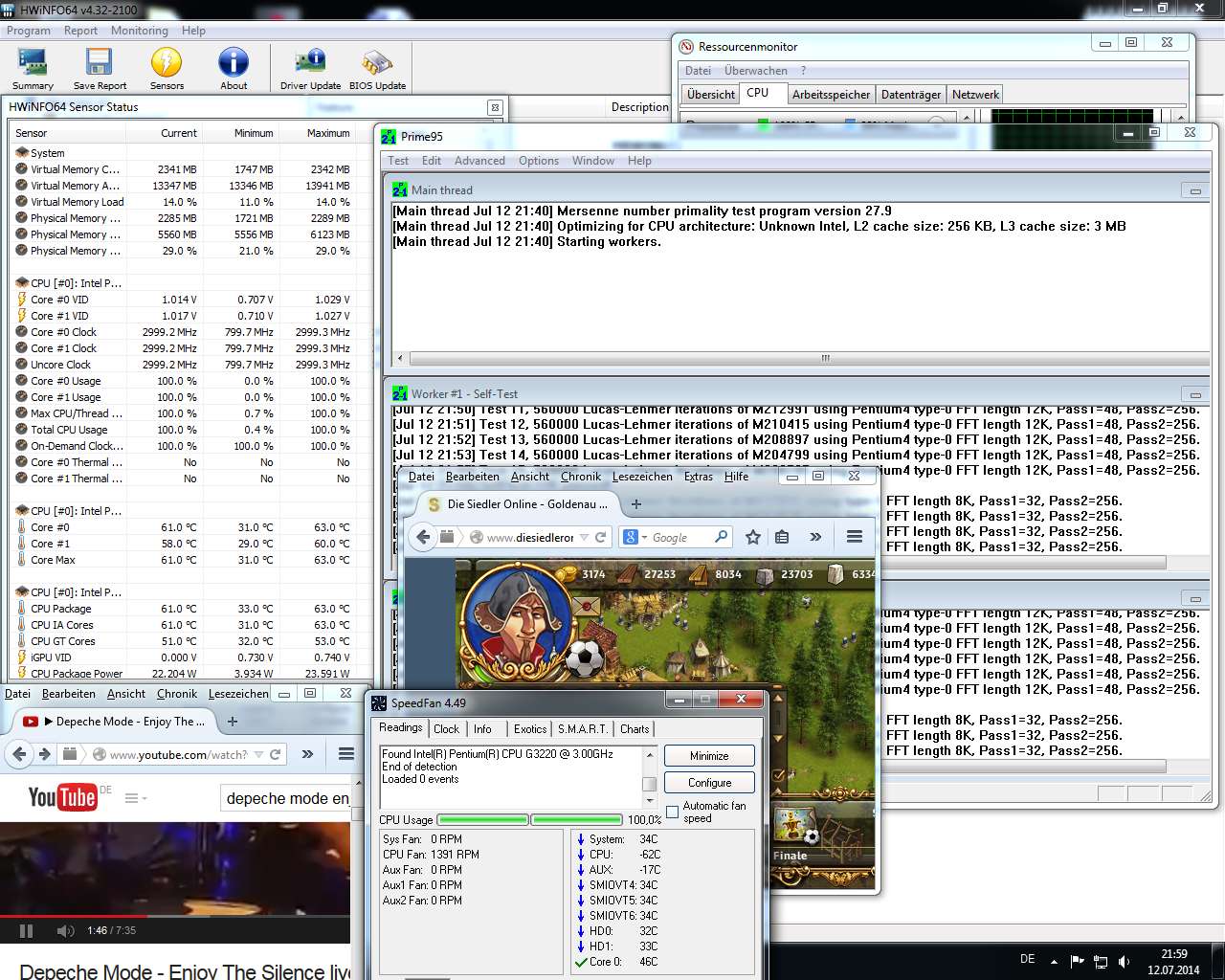This screenshot has height=980, width=1225.
Task: Close the HWiNFO64 Sensor Status panel
Action: [x=494, y=107]
